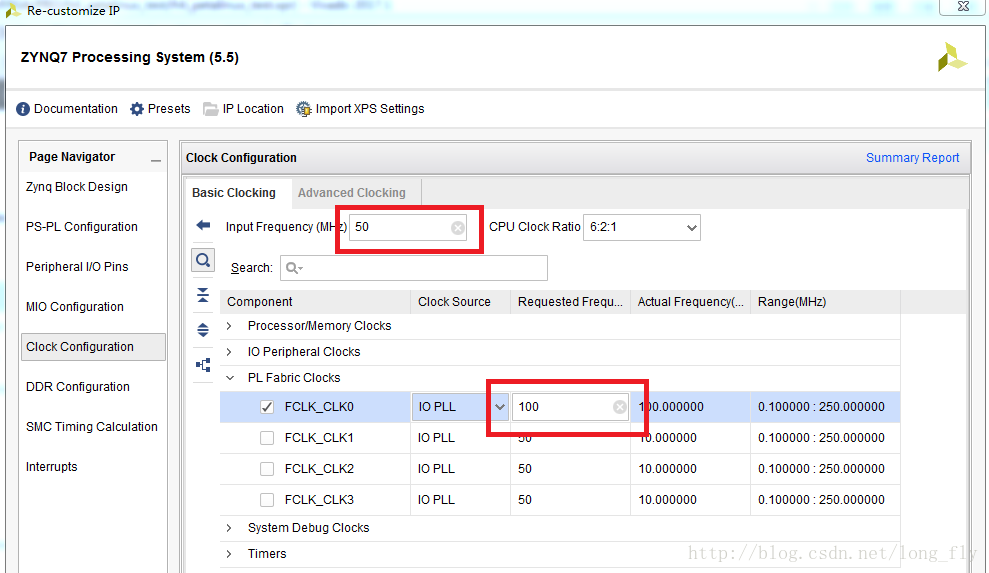Select DDR Configuration in Page Navigator

(x=78, y=387)
